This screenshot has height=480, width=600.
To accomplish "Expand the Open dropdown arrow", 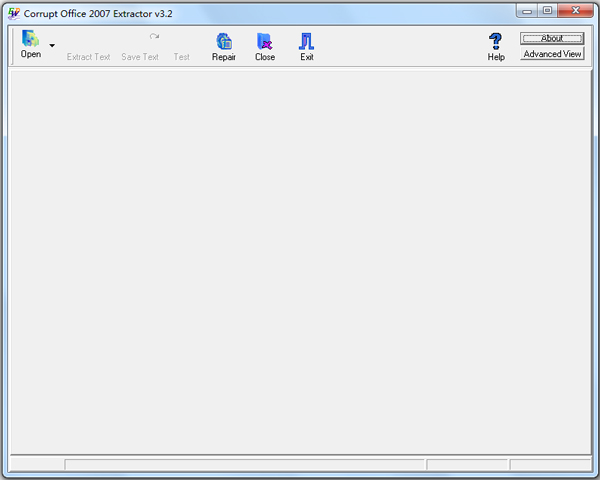I will tap(52, 45).
